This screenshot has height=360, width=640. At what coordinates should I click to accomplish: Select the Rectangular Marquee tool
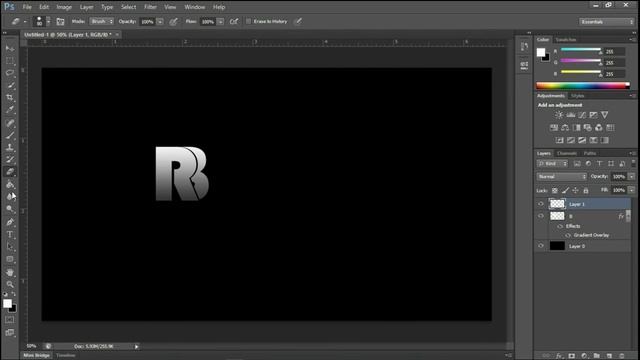[x=10, y=61]
